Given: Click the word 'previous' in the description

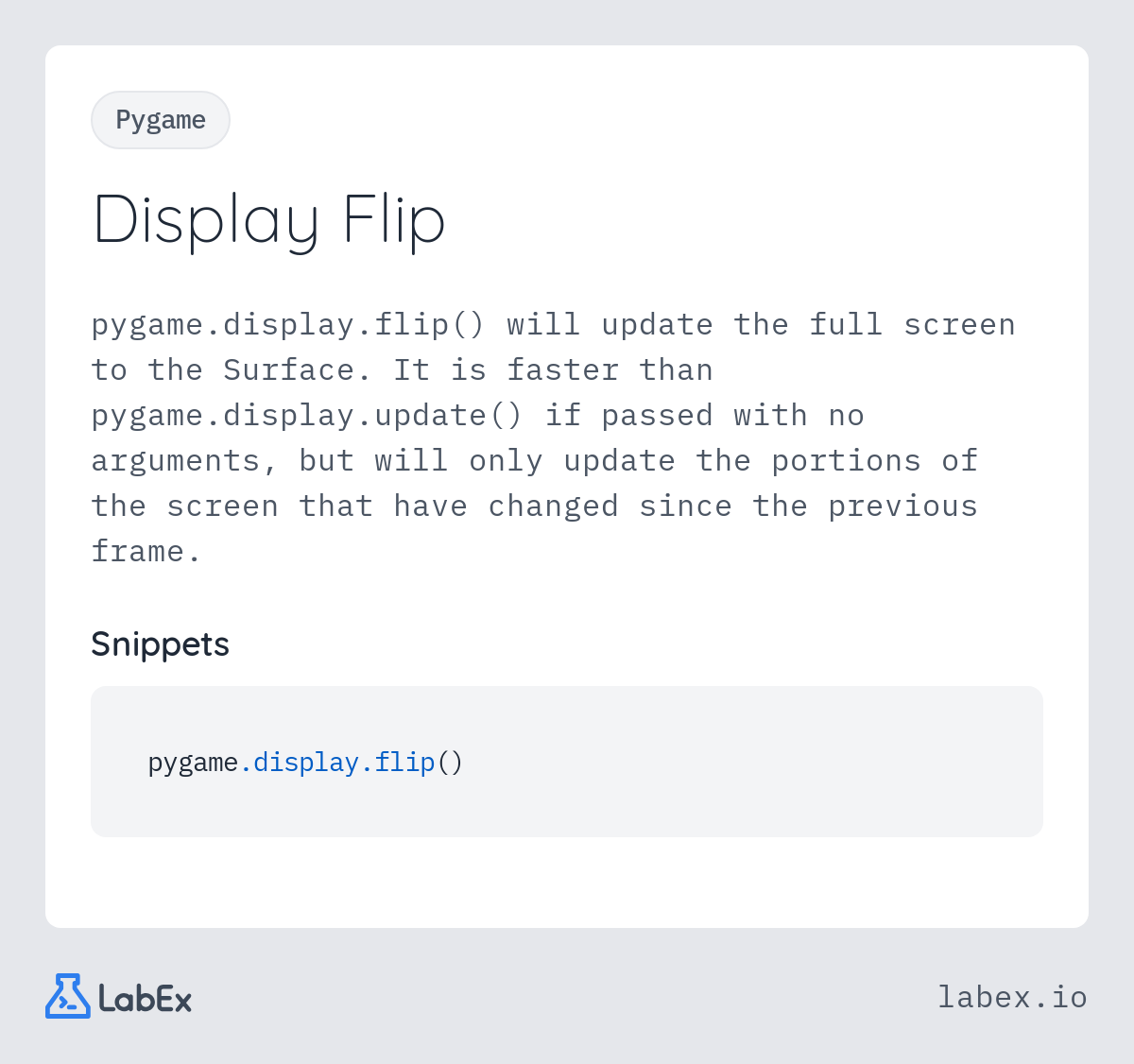Looking at the screenshot, I should pos(902,506).
